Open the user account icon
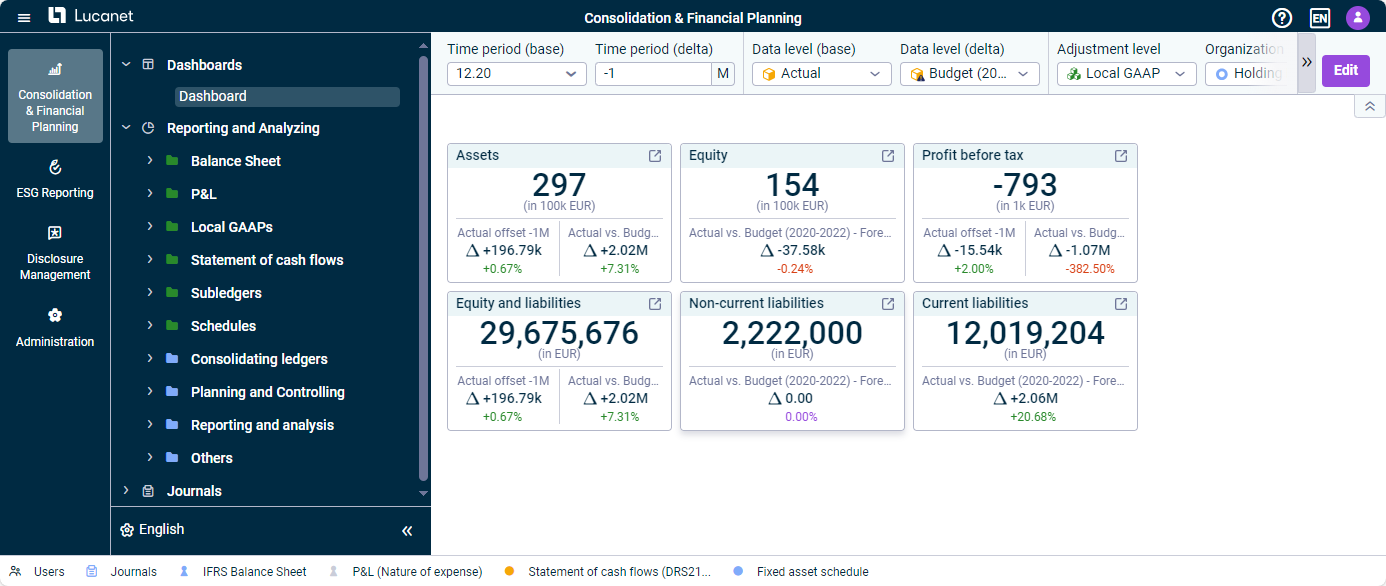Image resolution: width=1386 pixels, height=586 pixels. point(1358,17)
